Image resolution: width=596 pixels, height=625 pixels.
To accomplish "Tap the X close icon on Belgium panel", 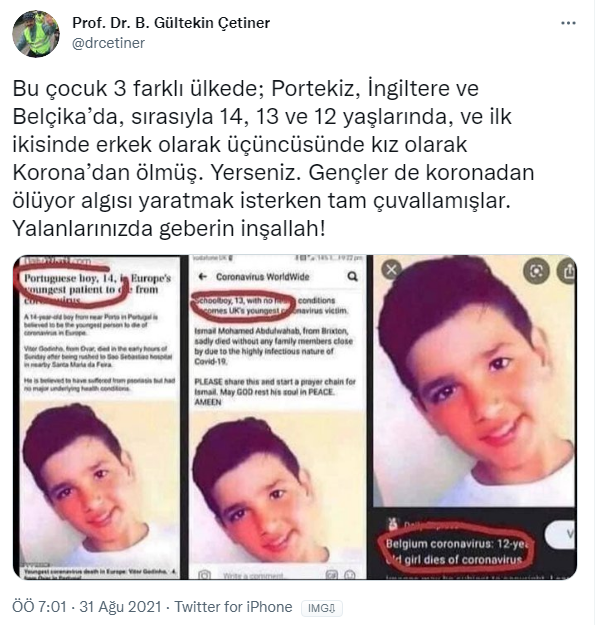I will coord(391,269).
